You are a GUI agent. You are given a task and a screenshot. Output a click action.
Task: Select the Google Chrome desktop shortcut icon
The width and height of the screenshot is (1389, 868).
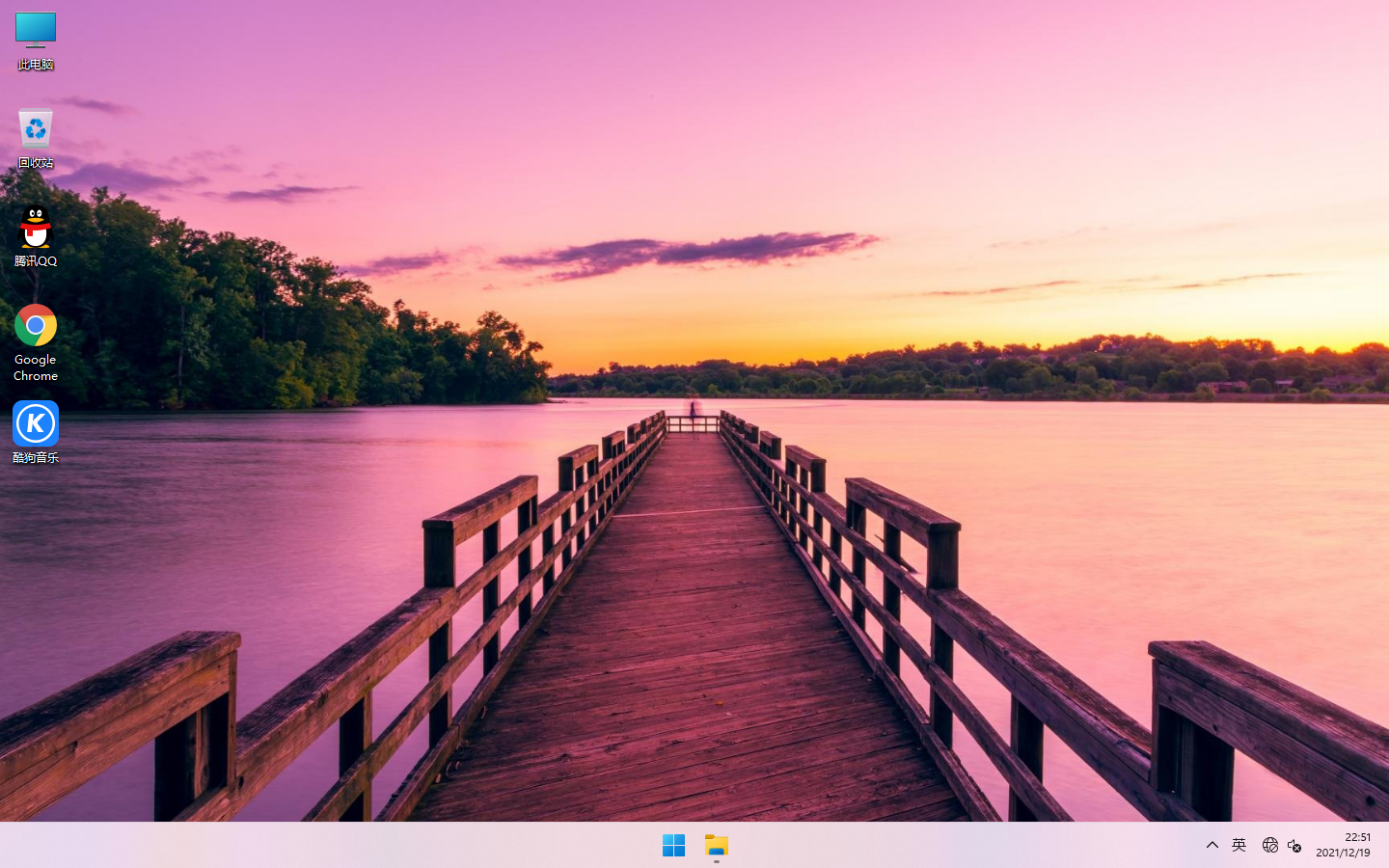(36, 326)
